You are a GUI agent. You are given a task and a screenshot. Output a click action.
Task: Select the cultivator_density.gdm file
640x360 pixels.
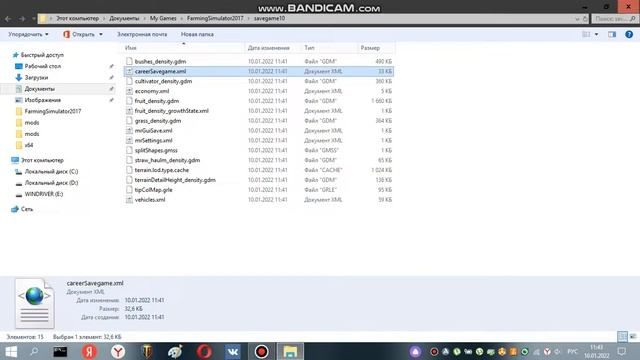tap(163, 81)
